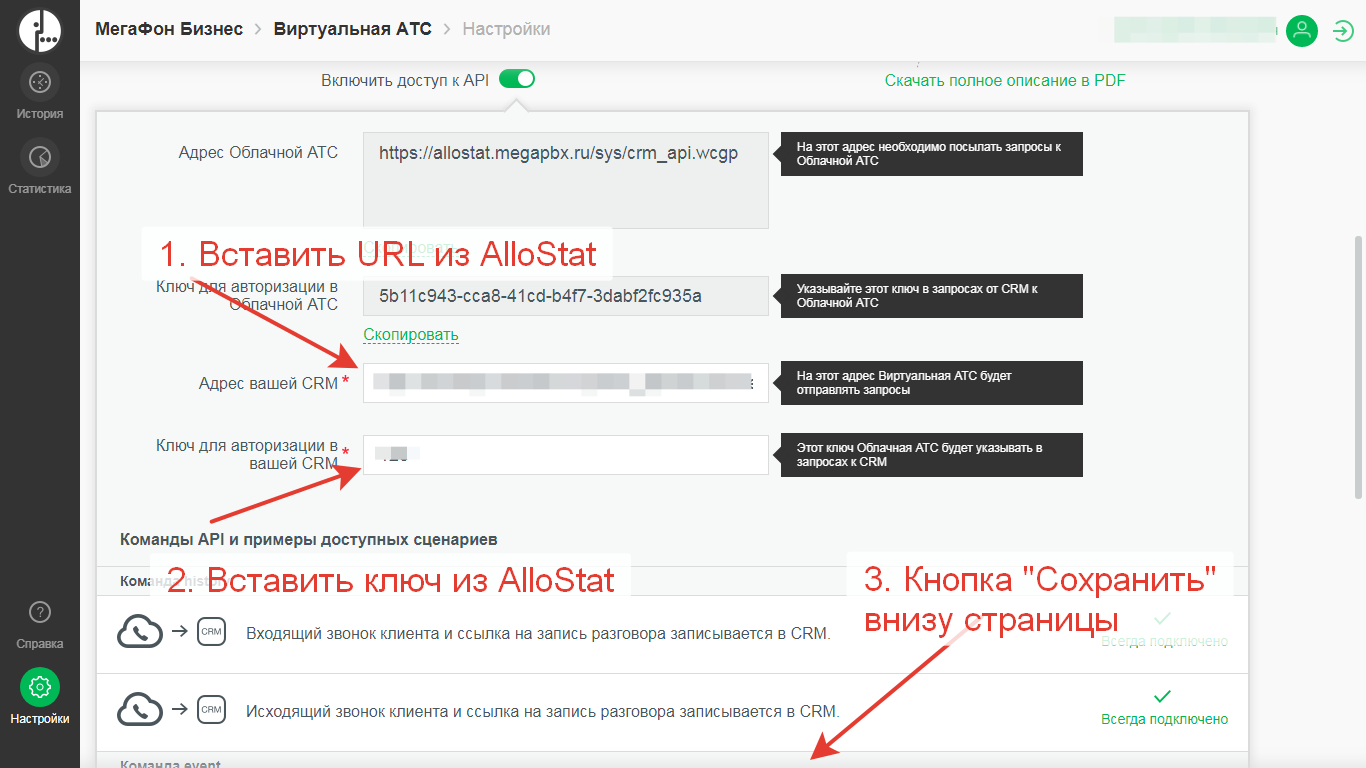Viewport: 1366px width, 768px height.
Task: Click the Входящий звонок клиента scenario text
Action: tap(538, 634)
